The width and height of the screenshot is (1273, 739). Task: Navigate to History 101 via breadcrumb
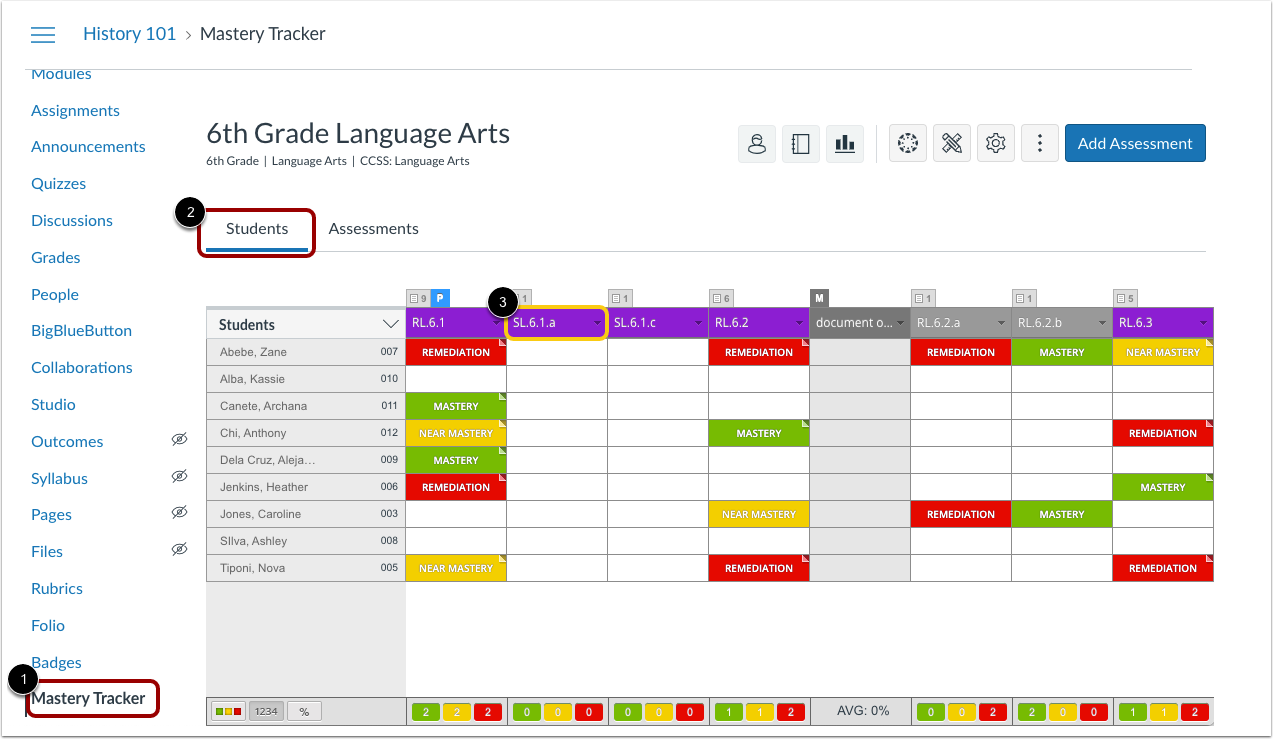130,33
